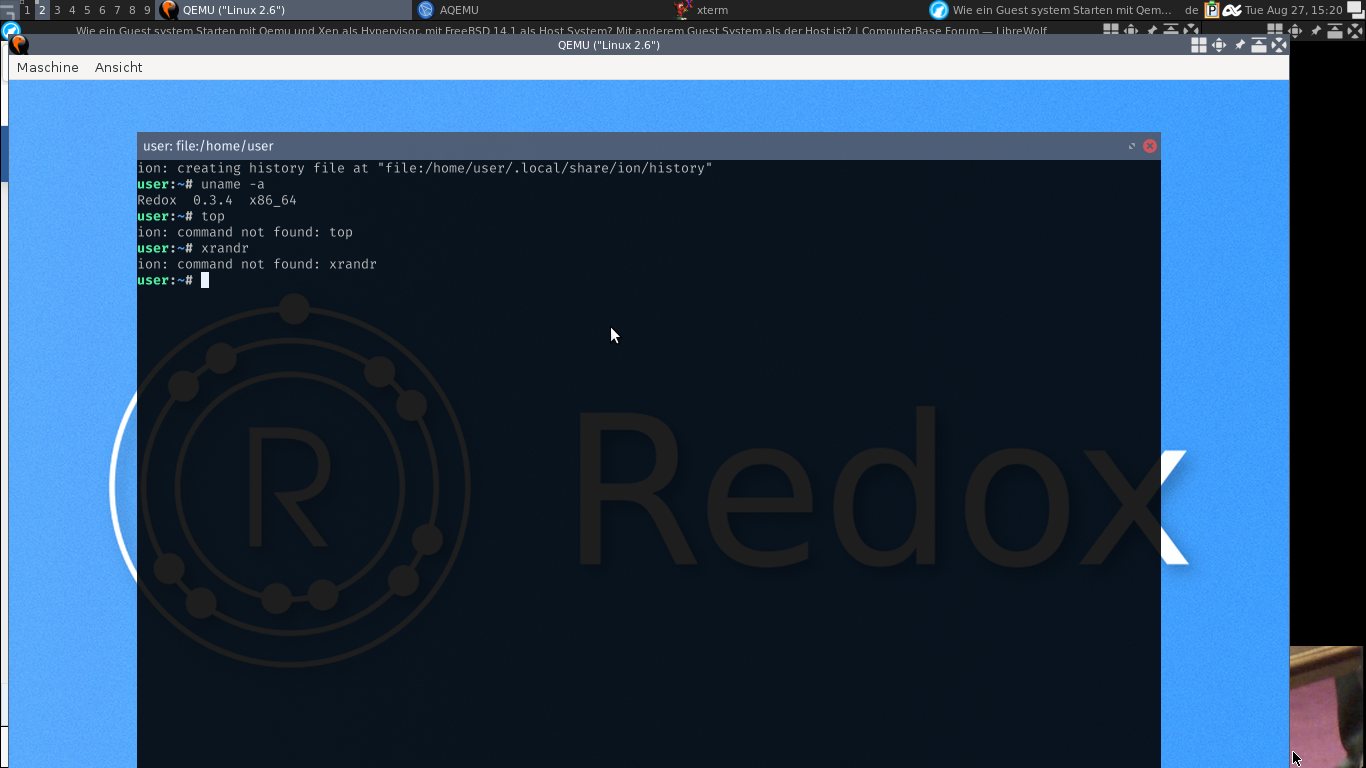Switch to workspace 4 in the pager
This screenshot has width=1366, height=768.
point(72,10)
